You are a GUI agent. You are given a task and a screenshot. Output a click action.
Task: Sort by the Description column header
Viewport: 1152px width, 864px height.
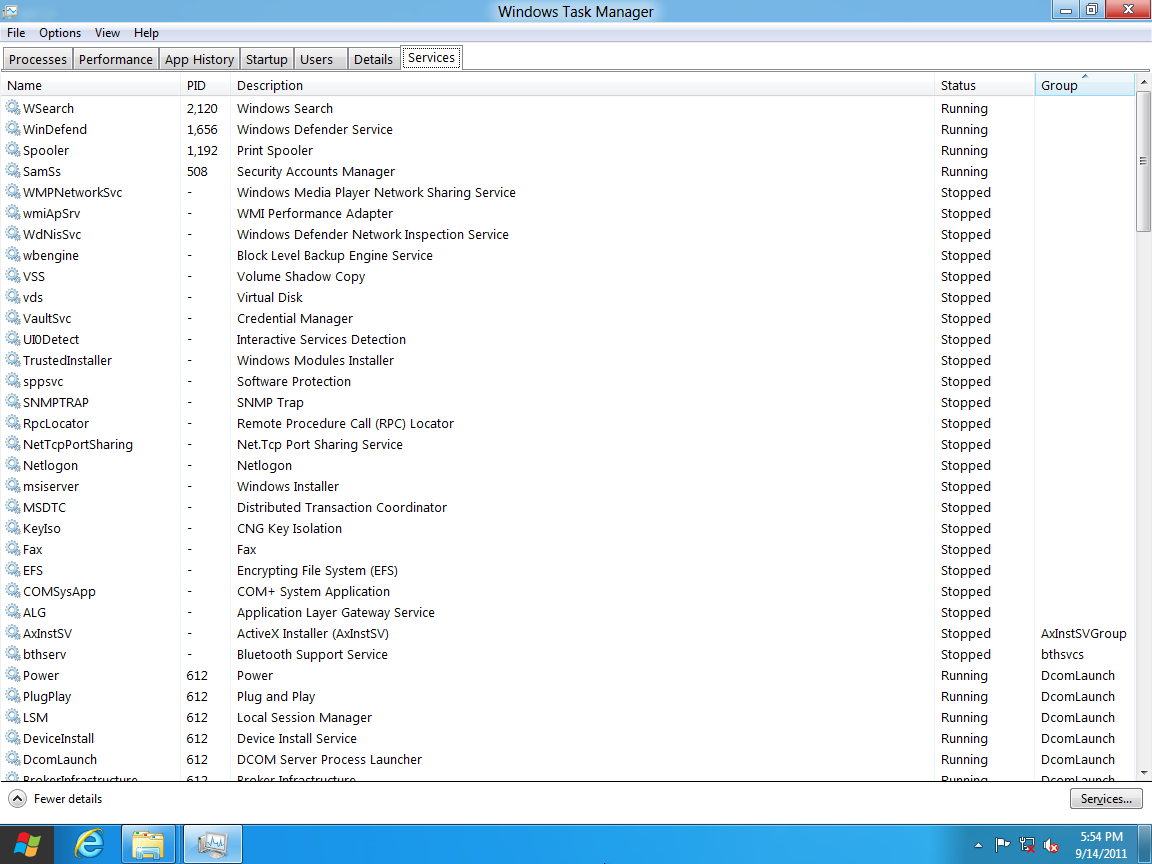pyautogui.click(x=582, y=85)
